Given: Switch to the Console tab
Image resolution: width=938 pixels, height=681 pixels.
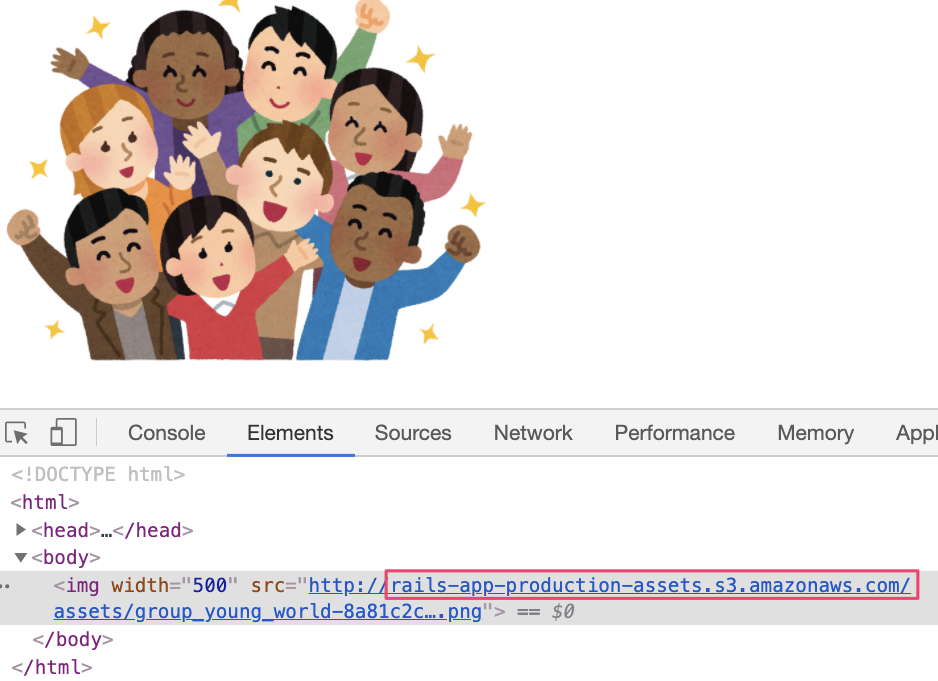Looking at the screenshot, I should 166,433.
